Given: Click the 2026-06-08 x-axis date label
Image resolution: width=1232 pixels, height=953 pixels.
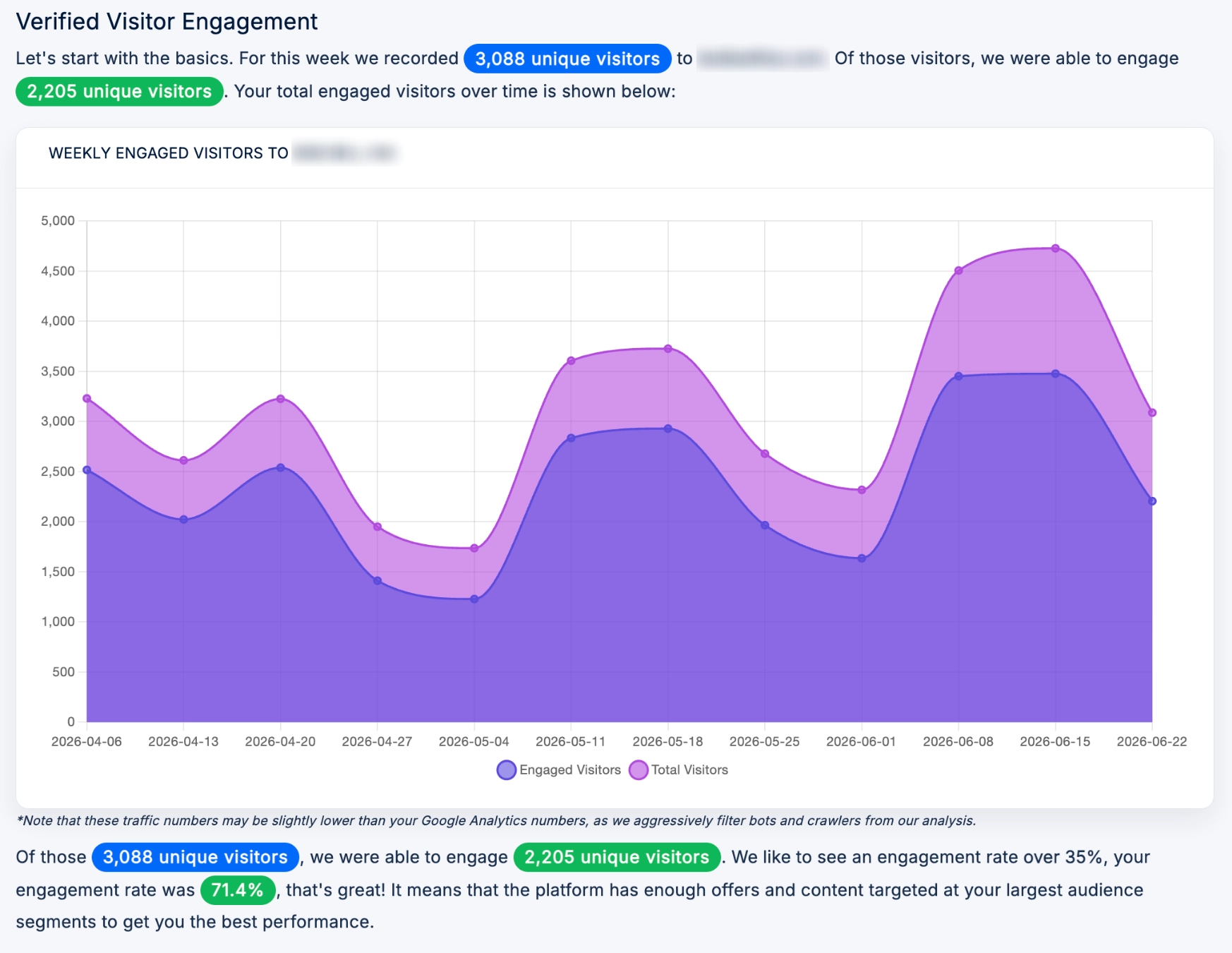Looking at the screenshot, I should pos(958,741).
